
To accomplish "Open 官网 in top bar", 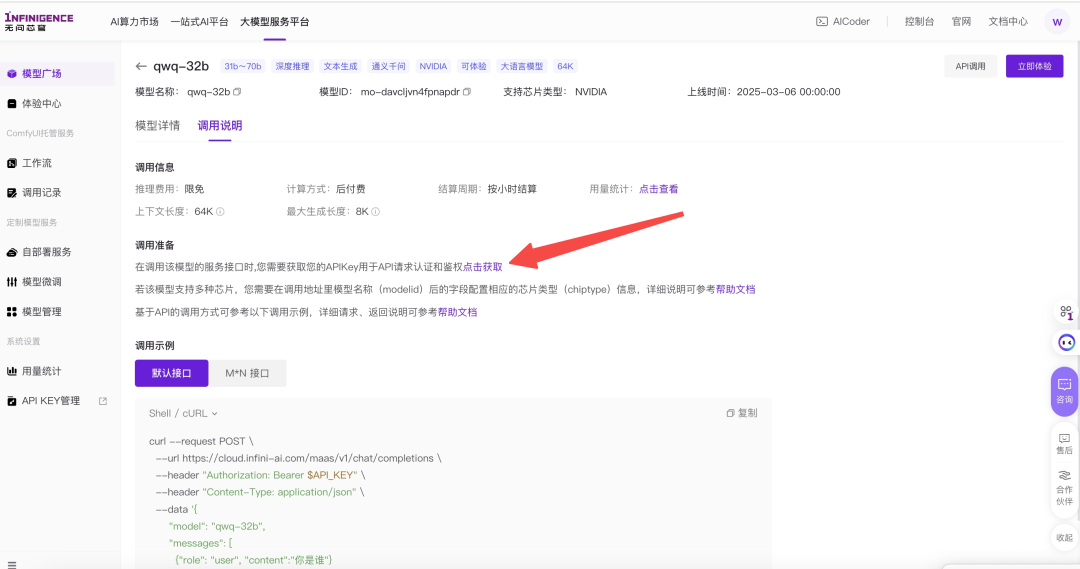I will coord(961,21).
